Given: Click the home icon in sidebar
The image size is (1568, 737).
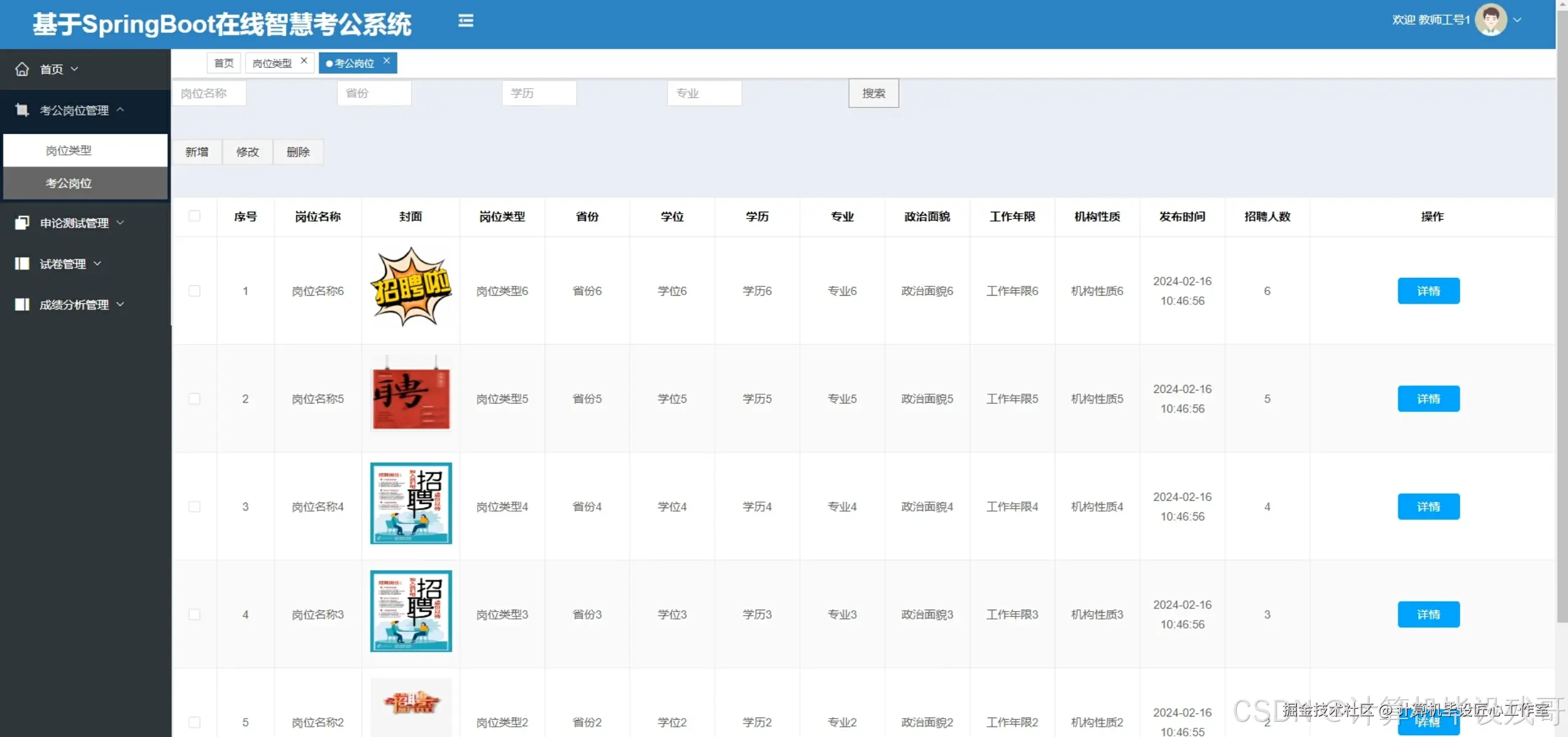Looking at the screenshot, I should pyautogui.click(x=22, y=69).
